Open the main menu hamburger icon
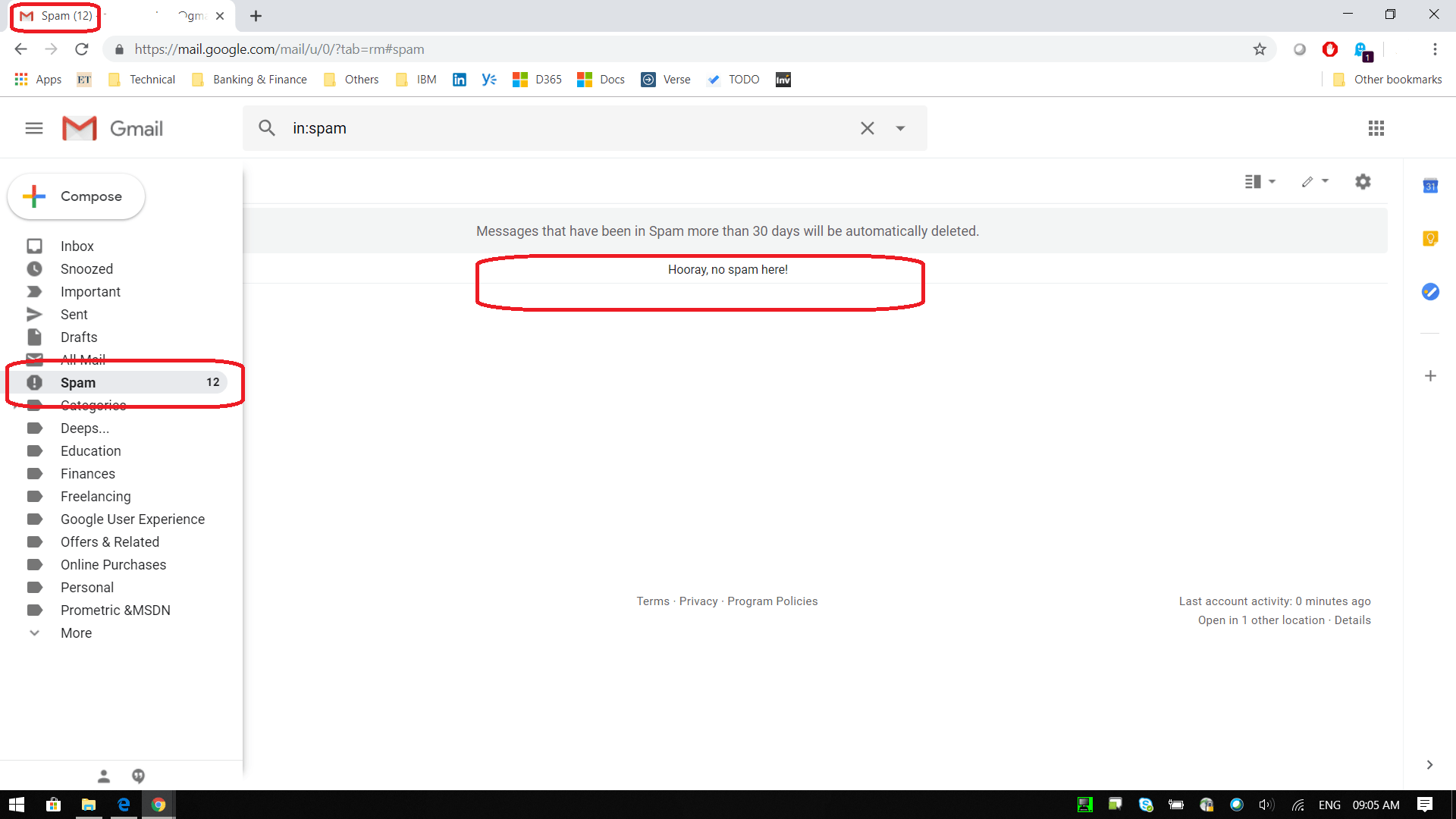 (34, 128)
